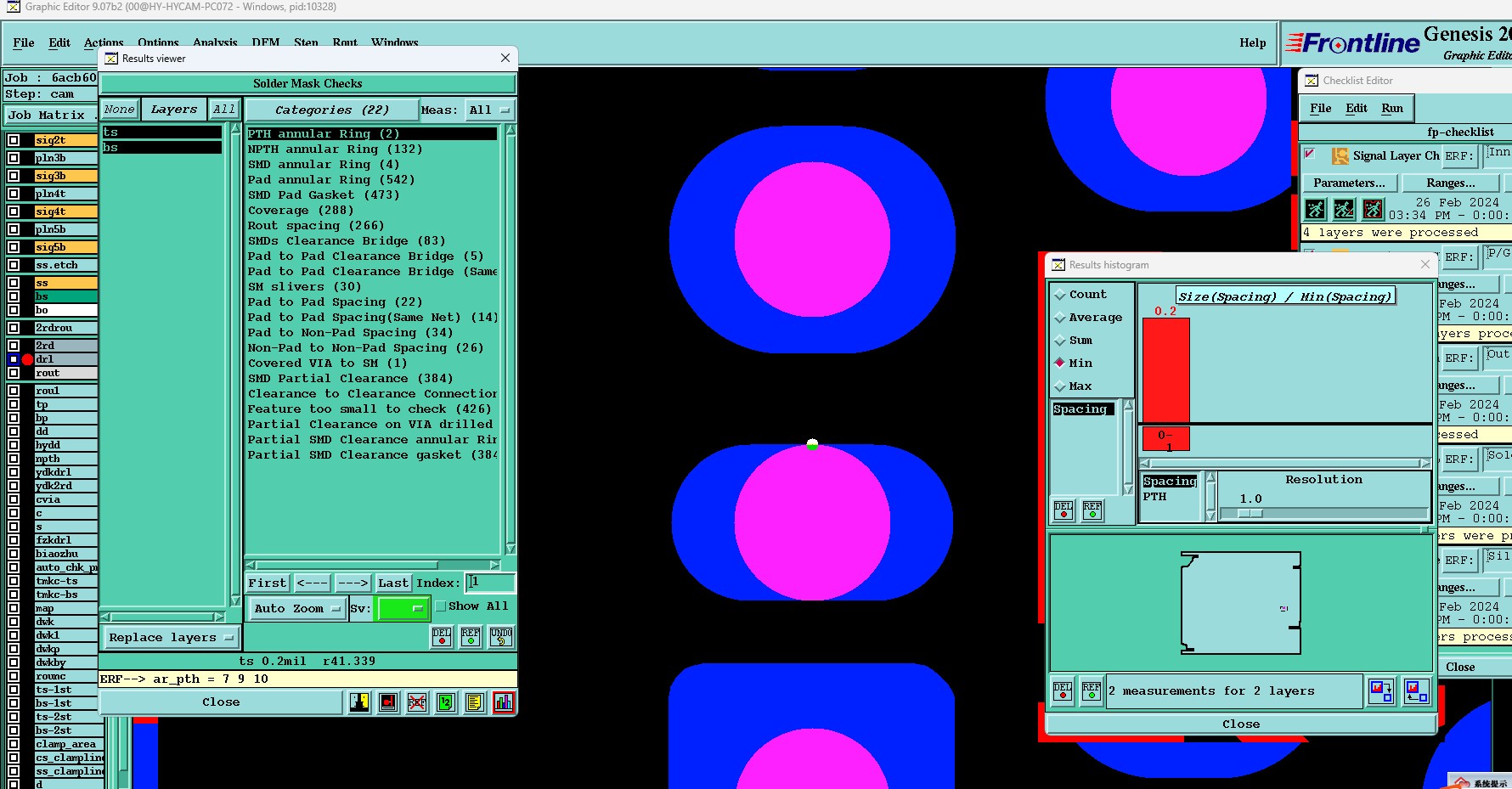Open the Edit menu in Graphic Editor

[x=59, y=42]
